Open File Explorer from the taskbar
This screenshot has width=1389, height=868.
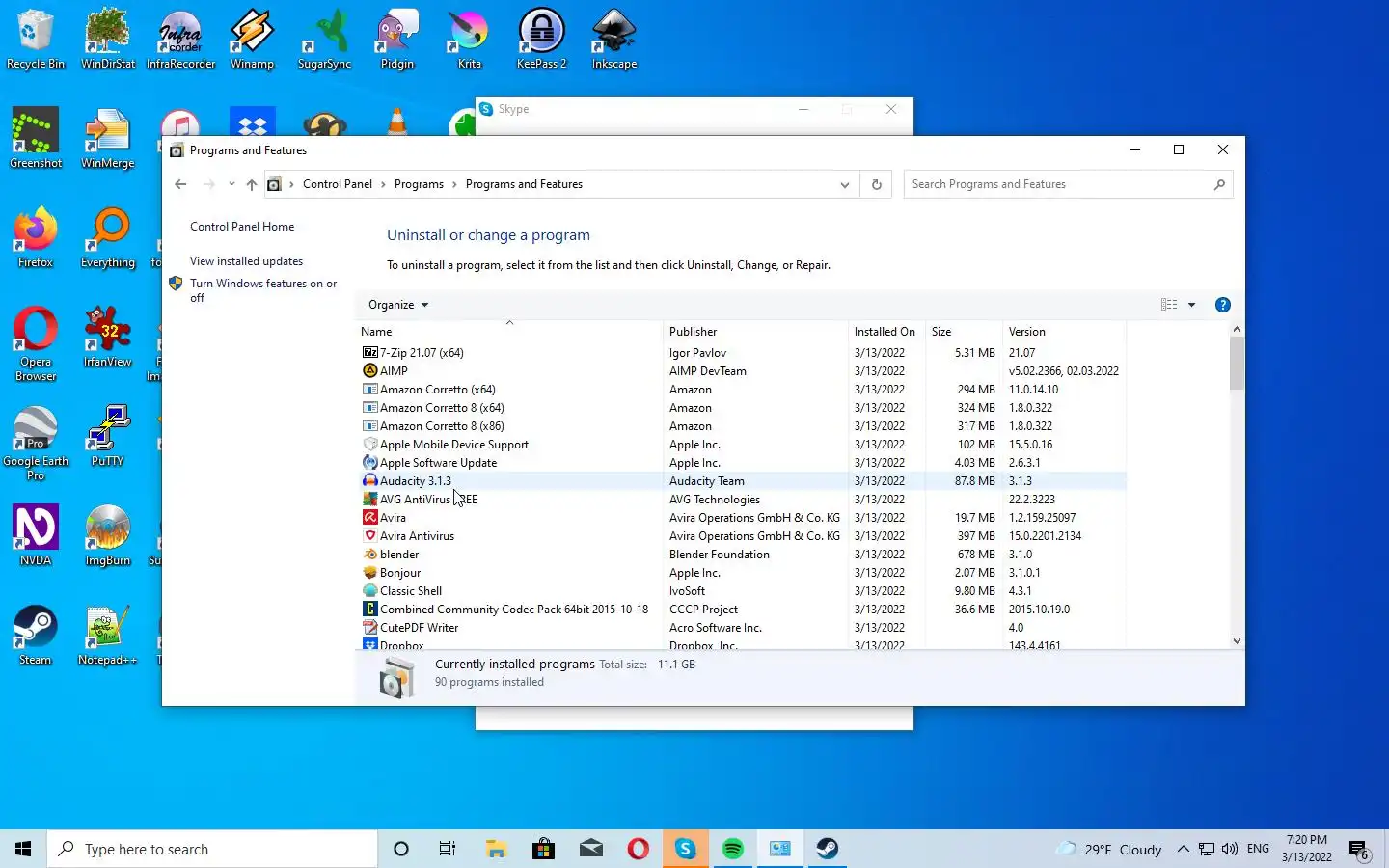(x=496, y=849)
